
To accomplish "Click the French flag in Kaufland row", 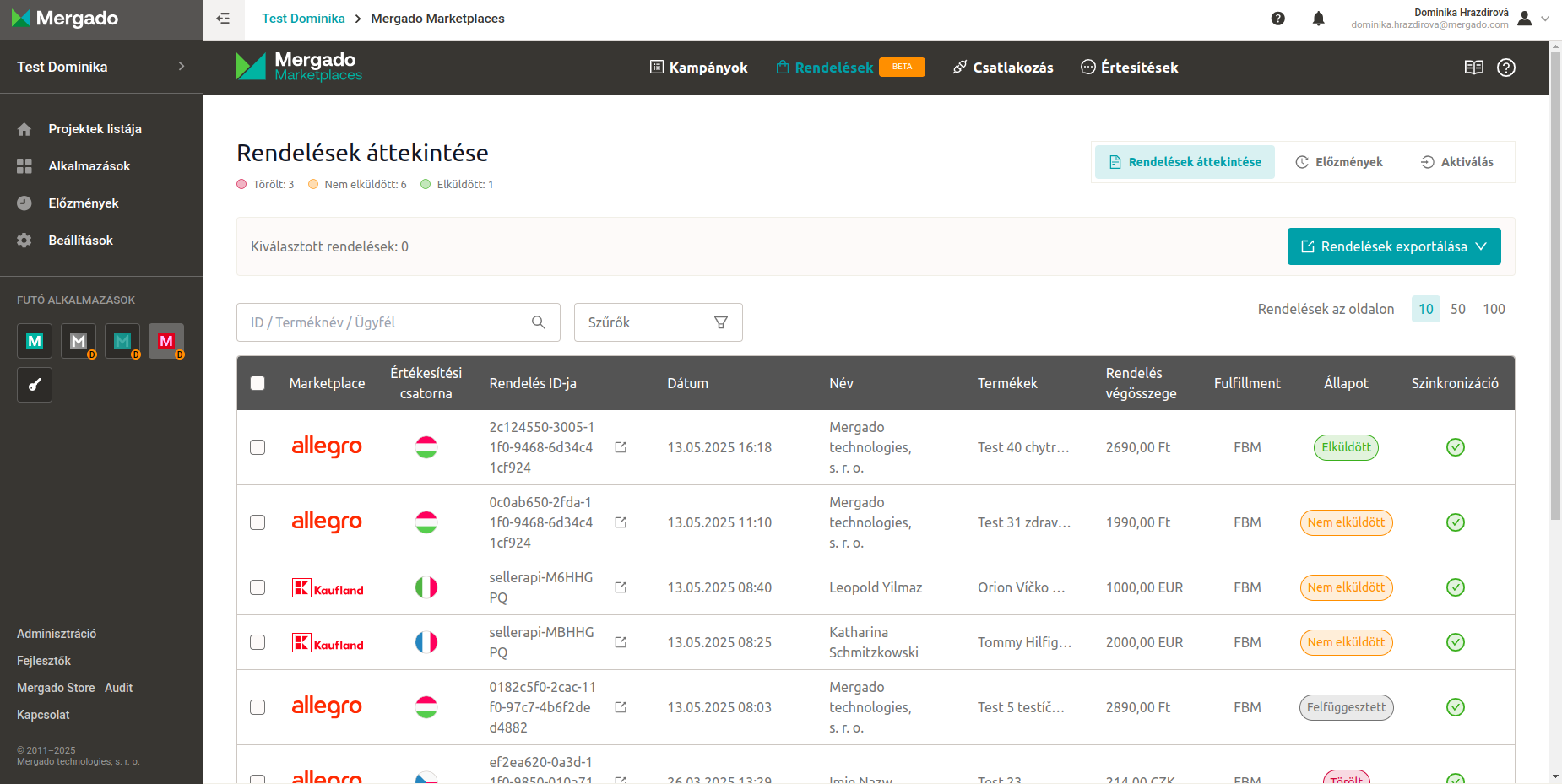I will coord(426,642).
